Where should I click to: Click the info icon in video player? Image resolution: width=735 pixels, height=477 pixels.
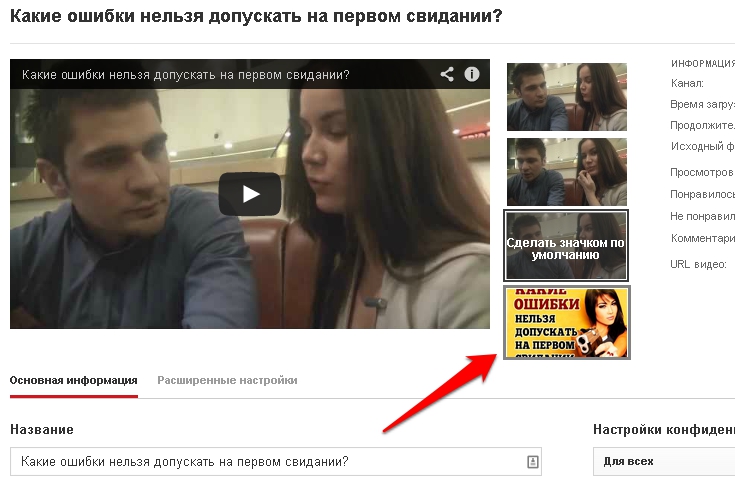click(472, 74)
